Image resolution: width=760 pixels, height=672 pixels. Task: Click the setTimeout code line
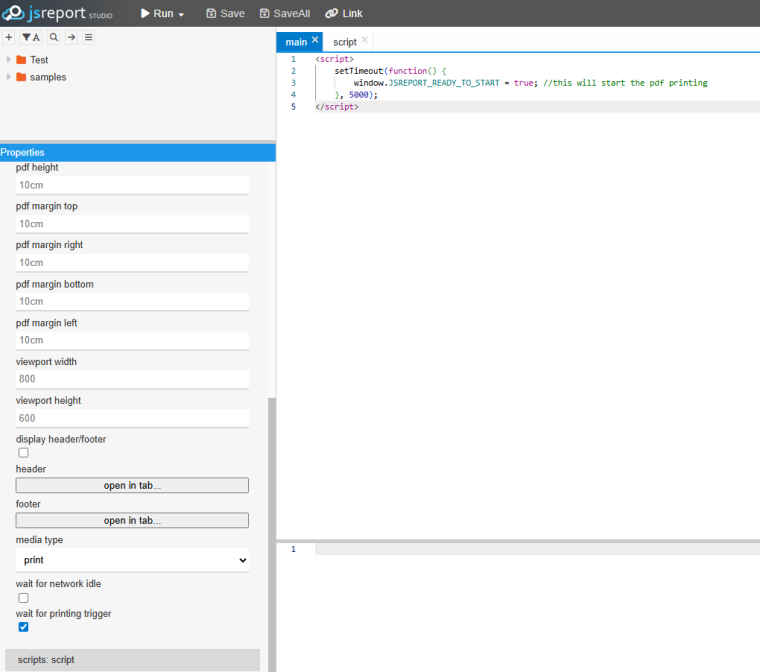(x=390, y=71)
